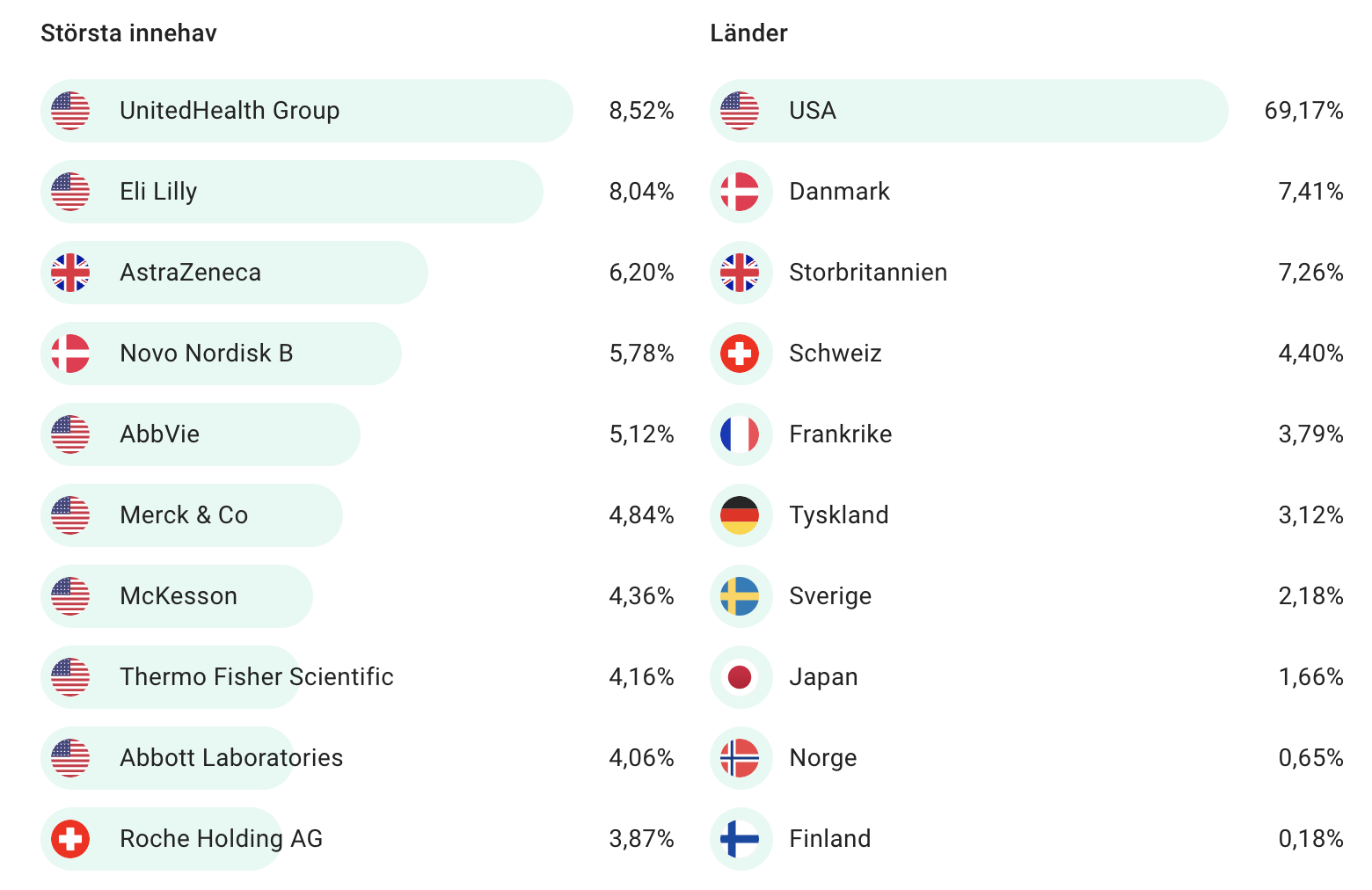The height and width of the screenshot is (890, 1372).
Task: Select the Merck & Co row
Action: pyautogui.click(x=184, y=515)
